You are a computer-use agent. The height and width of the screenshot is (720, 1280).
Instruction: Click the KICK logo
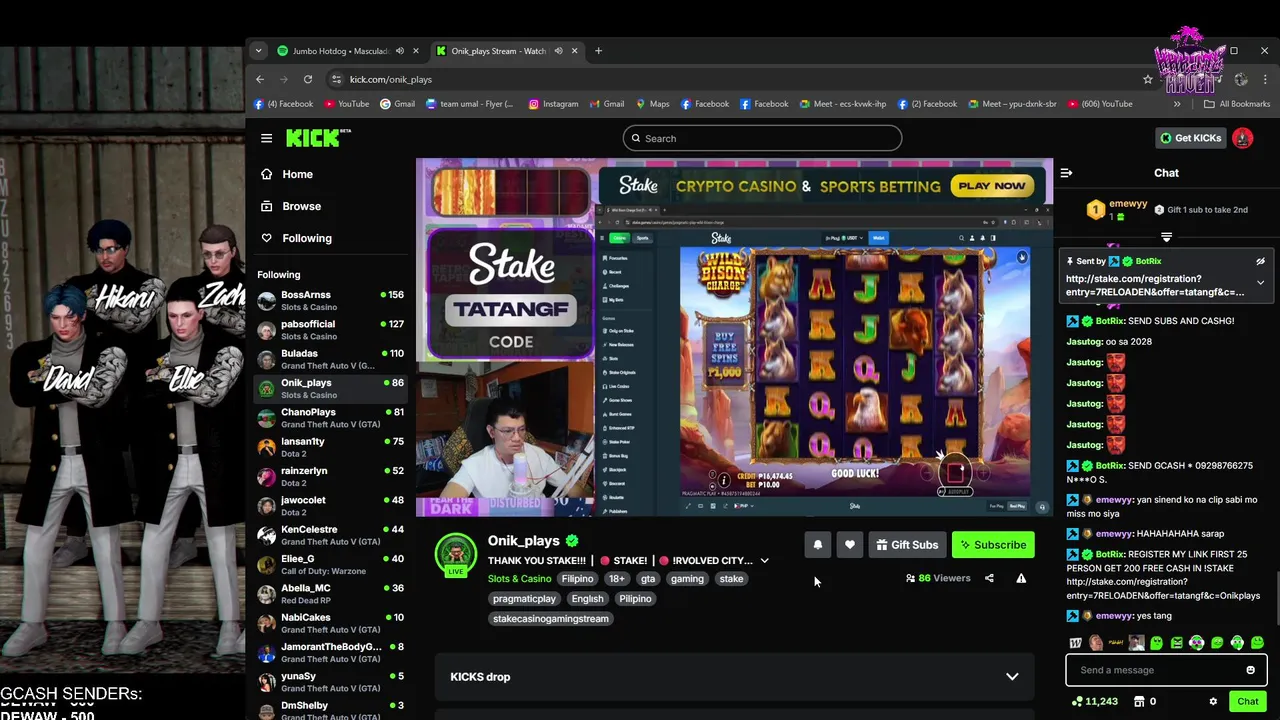(x=318, y=138)
